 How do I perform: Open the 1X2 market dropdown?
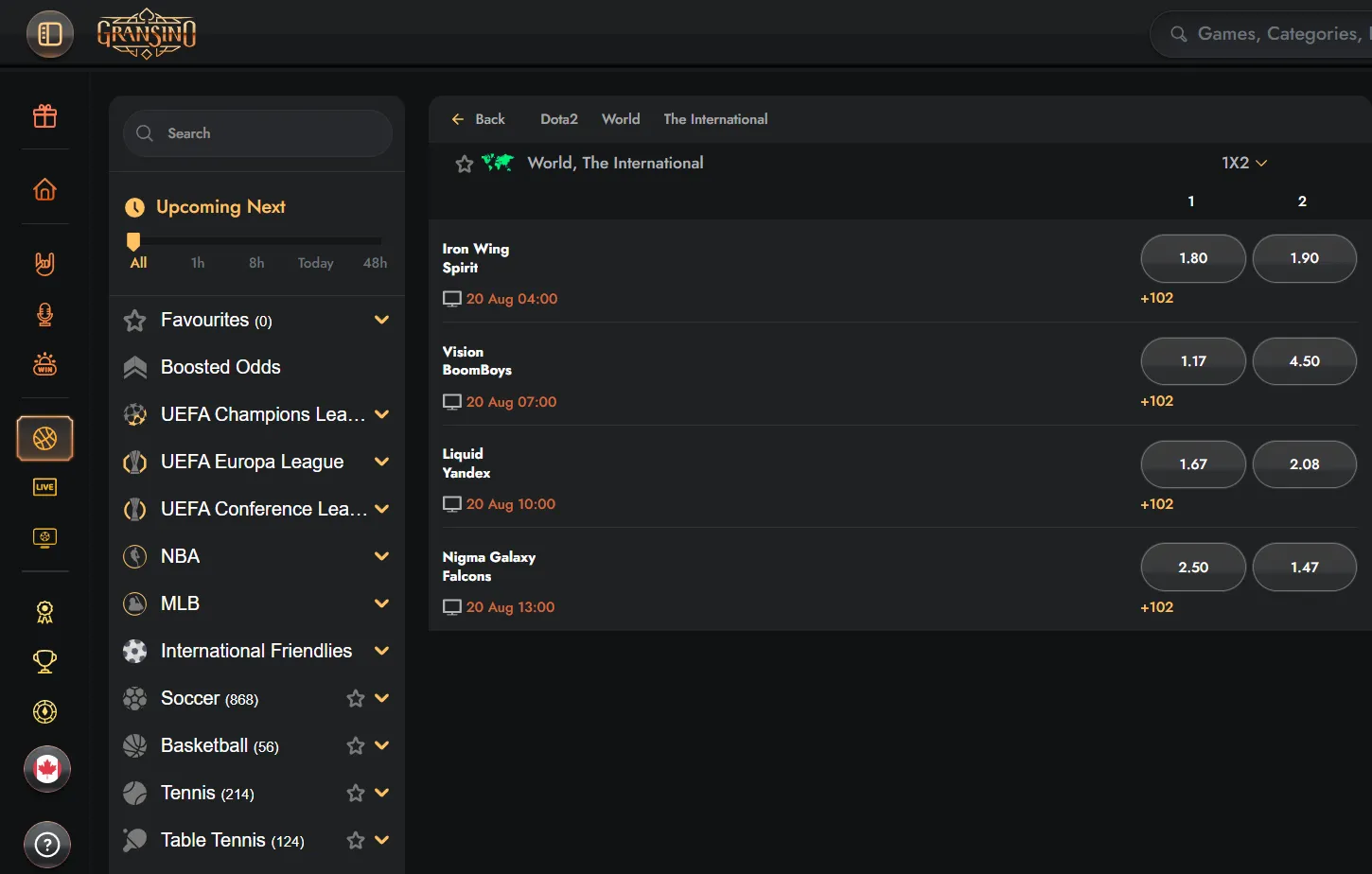click(1244, 163)
